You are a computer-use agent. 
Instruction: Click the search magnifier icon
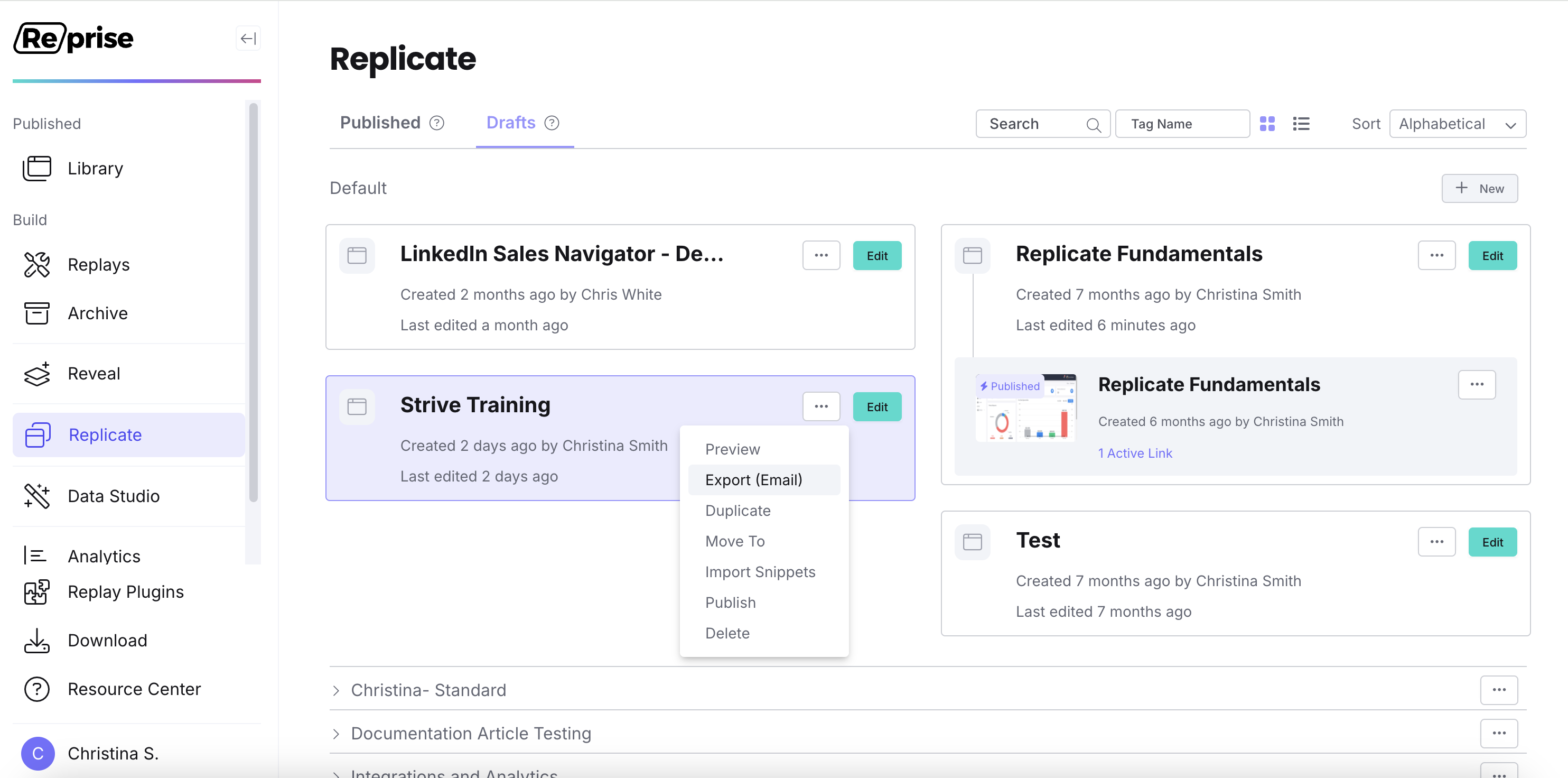1093,125
